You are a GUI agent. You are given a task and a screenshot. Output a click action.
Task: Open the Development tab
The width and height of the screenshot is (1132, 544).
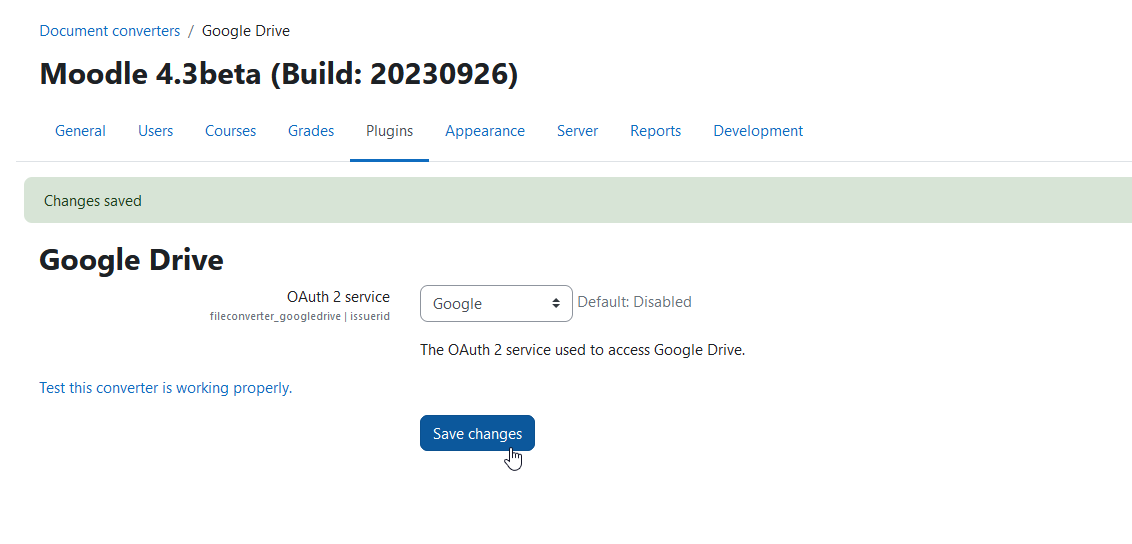point(758,131)
